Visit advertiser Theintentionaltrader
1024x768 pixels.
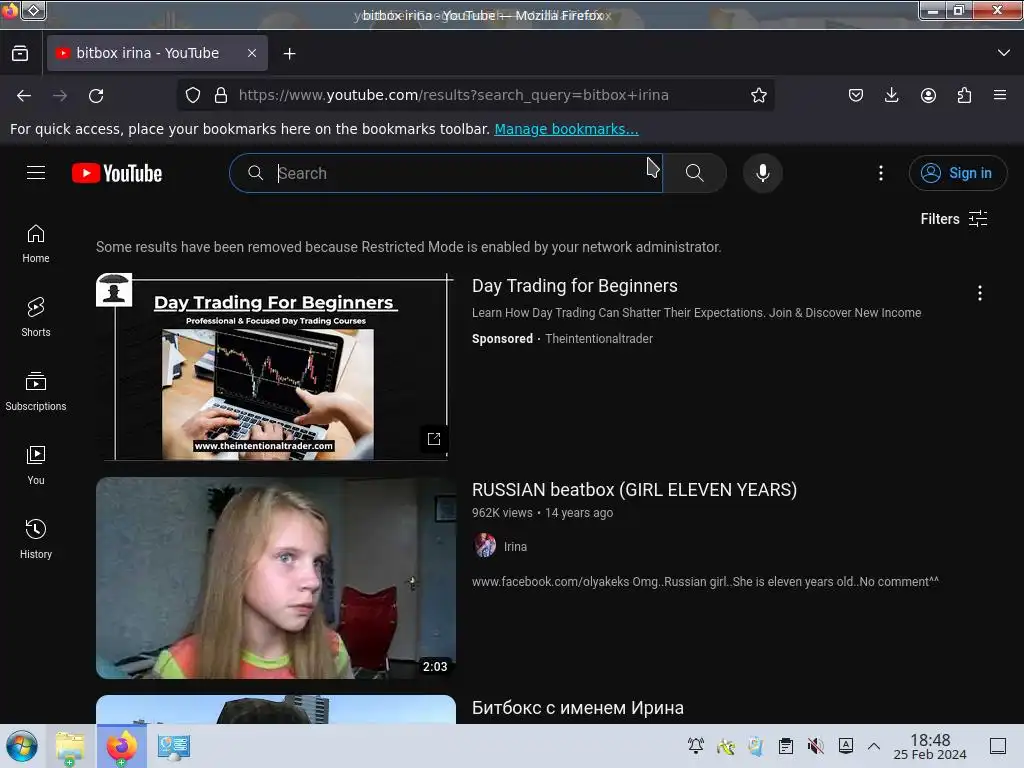(599, 339)
